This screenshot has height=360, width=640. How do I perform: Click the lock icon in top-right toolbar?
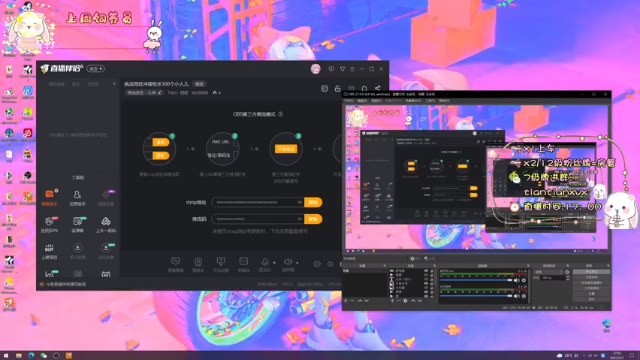pos(338,89)
